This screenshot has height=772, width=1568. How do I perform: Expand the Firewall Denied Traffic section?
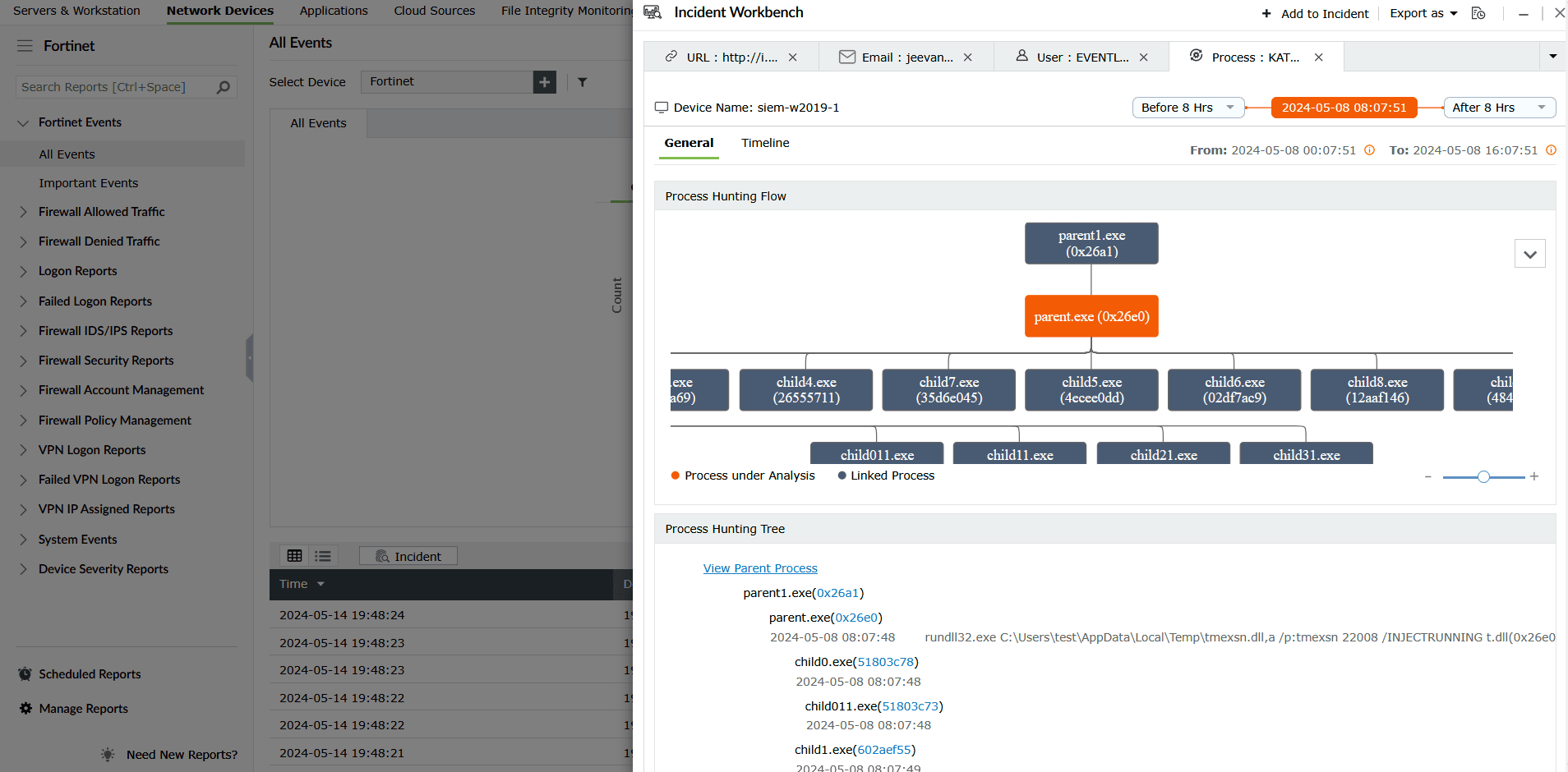click(x=99, y=241)
